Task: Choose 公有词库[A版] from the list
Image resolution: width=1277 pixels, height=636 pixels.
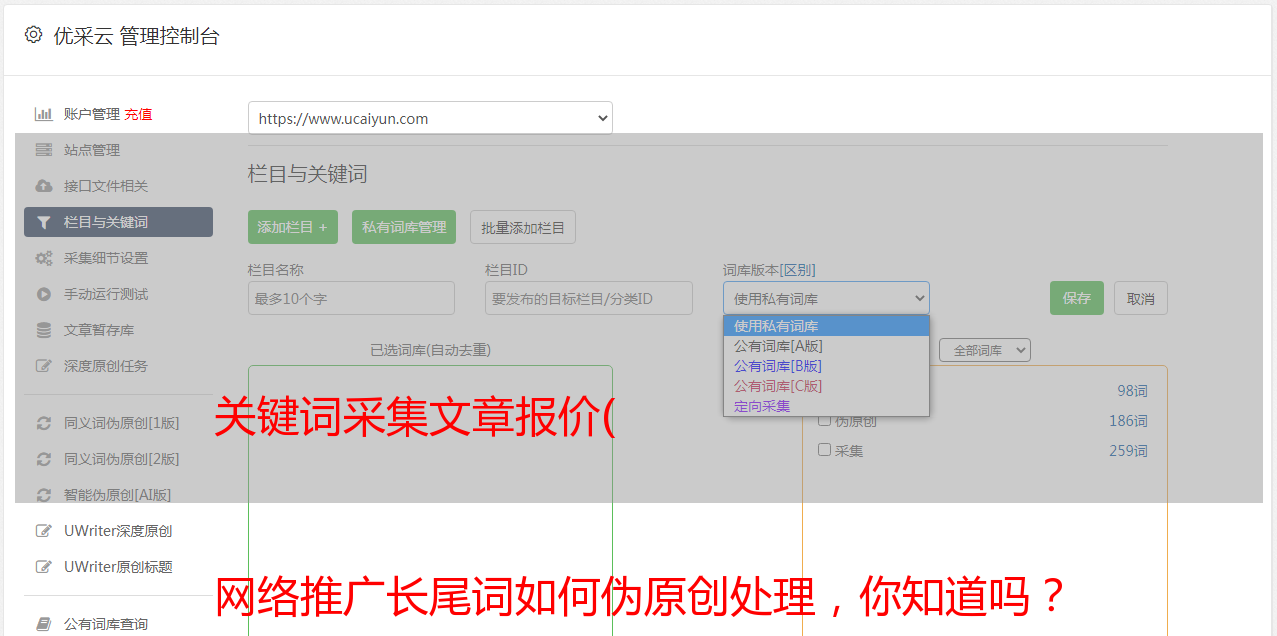Action: click(826, 346)
